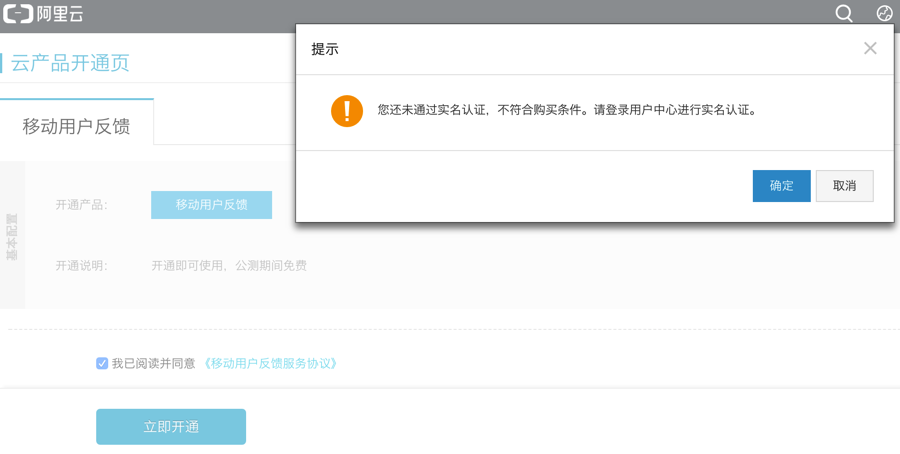This screenshot has height=454, width=900.
Task: Click the Aliyun logo in header
Action: click(43, 13)
